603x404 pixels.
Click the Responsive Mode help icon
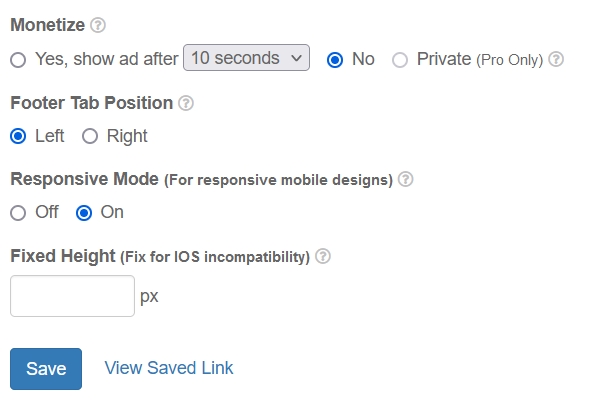coord(405,179)
